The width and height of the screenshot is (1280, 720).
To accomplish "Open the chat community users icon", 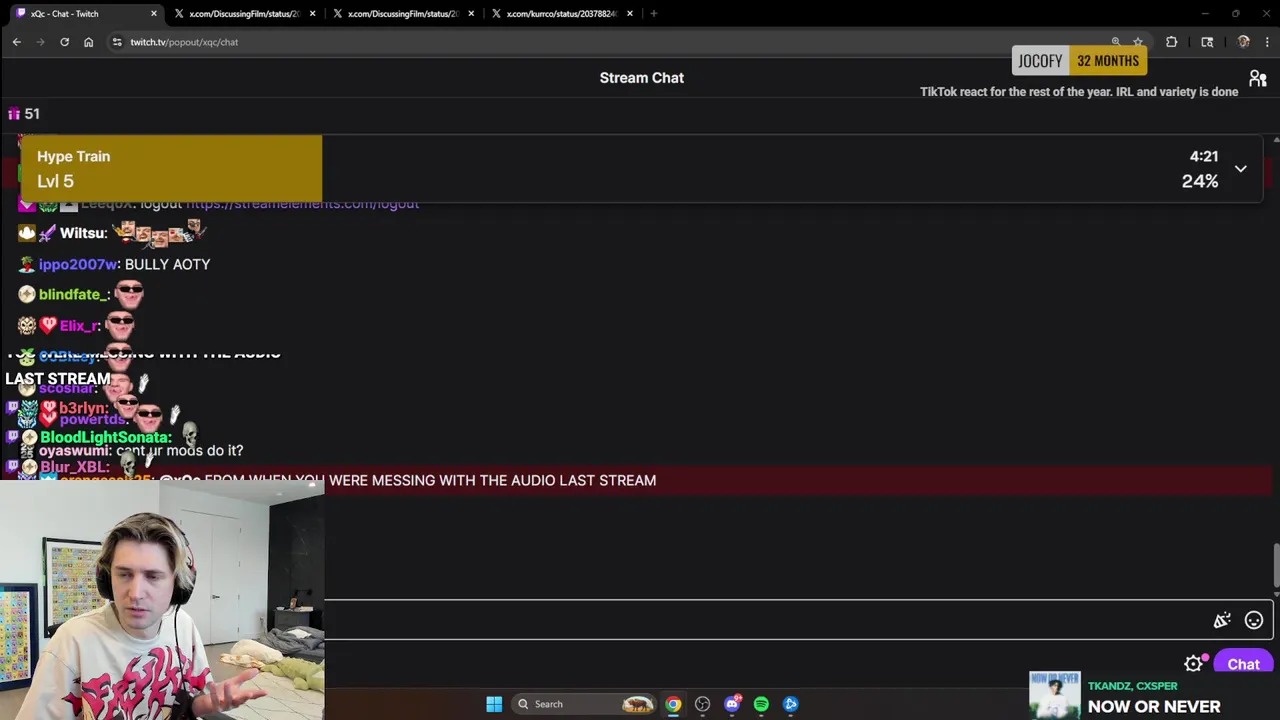I will point(1257,78).
